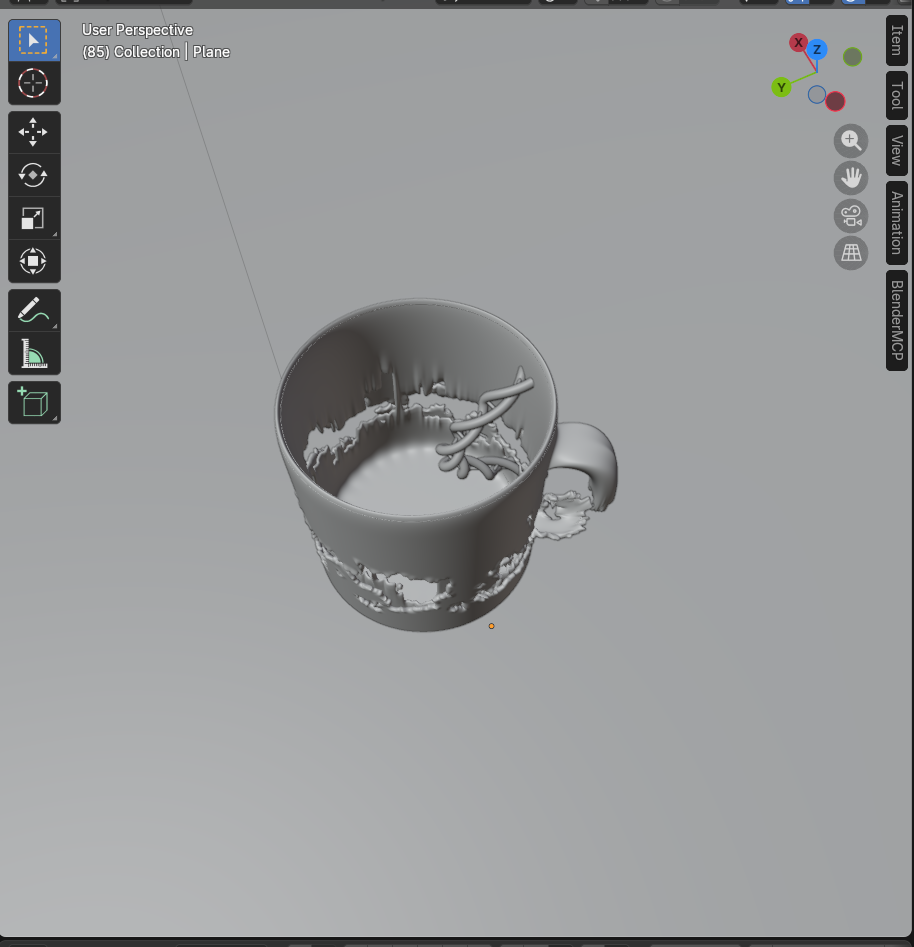Select the Rotate tool
This screenshot has width=914, height=947.
click(x=34, y=175)
